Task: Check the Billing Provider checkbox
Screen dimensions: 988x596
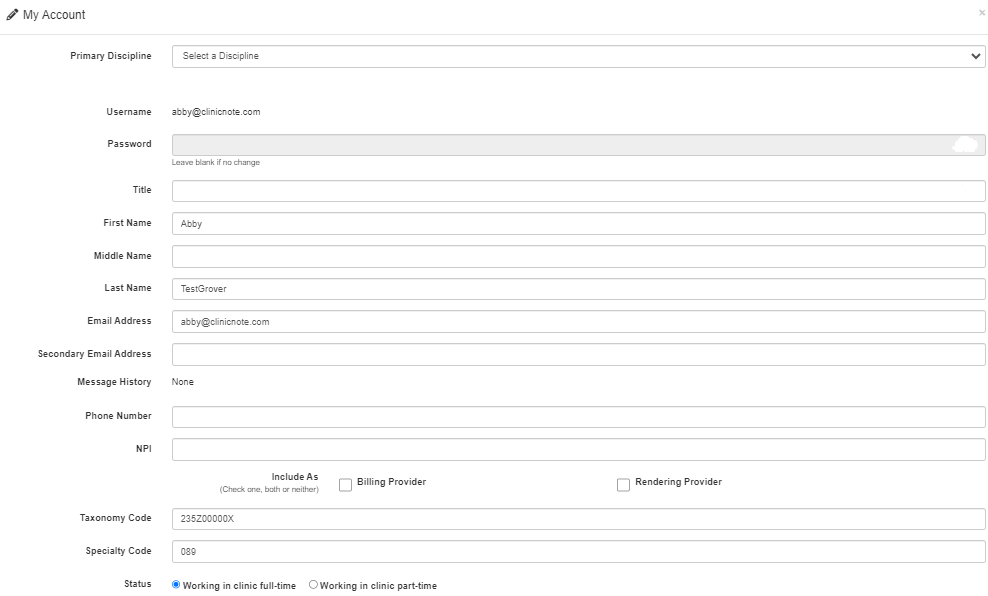Action: click(344, 482)
